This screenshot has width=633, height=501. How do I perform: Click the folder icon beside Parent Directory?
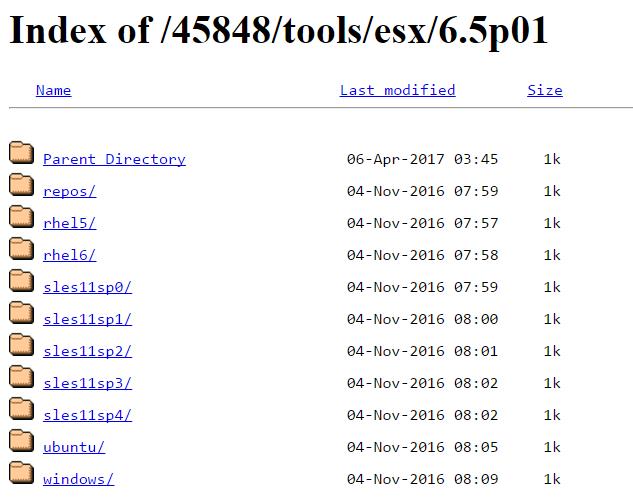click(x=21, y=153)
